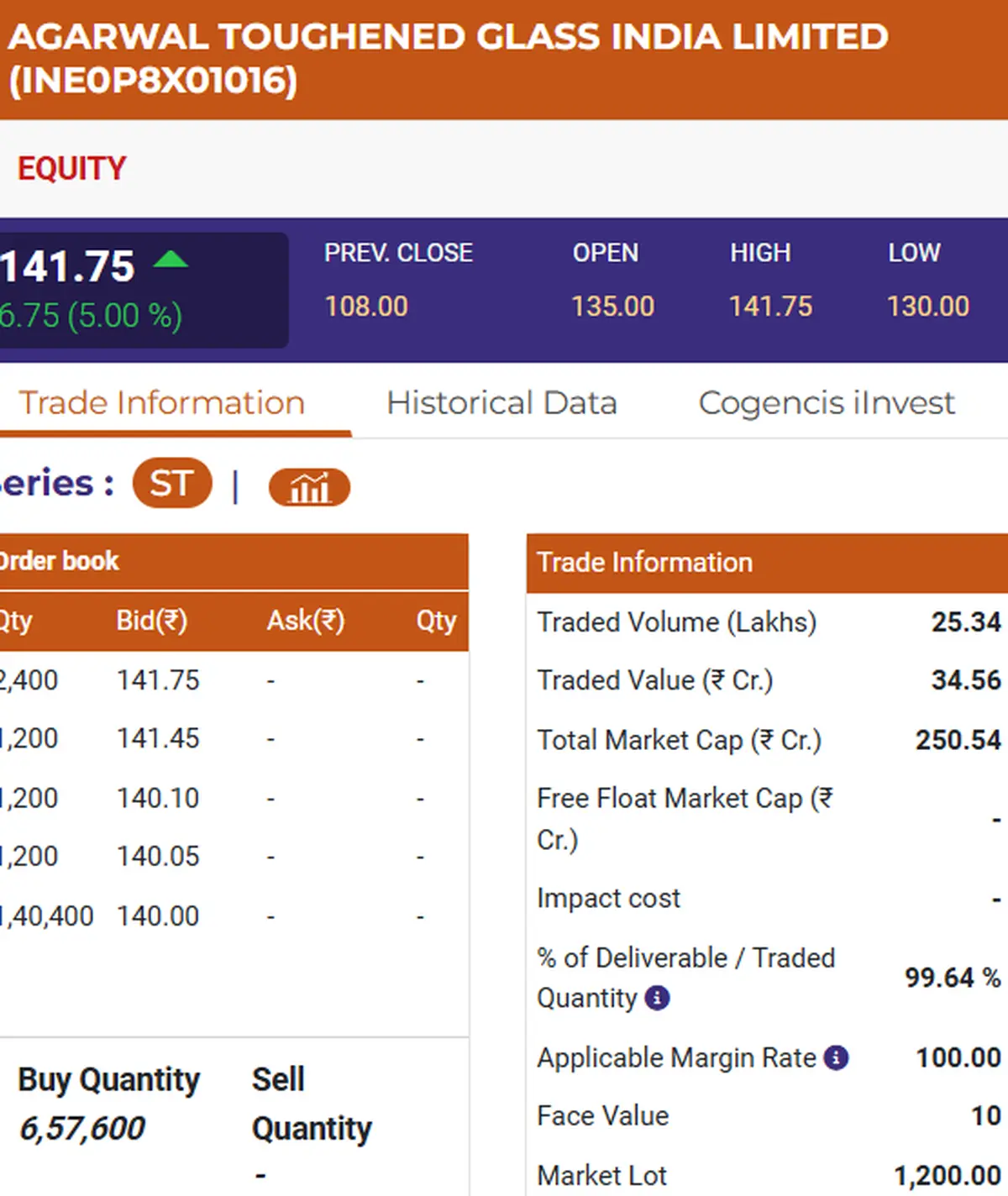Image resolution: width=1008 pixels, height=1196 pixels.
Task: Click Traded Volume (Lakhs) value 25.34
Action: (966, 622)
